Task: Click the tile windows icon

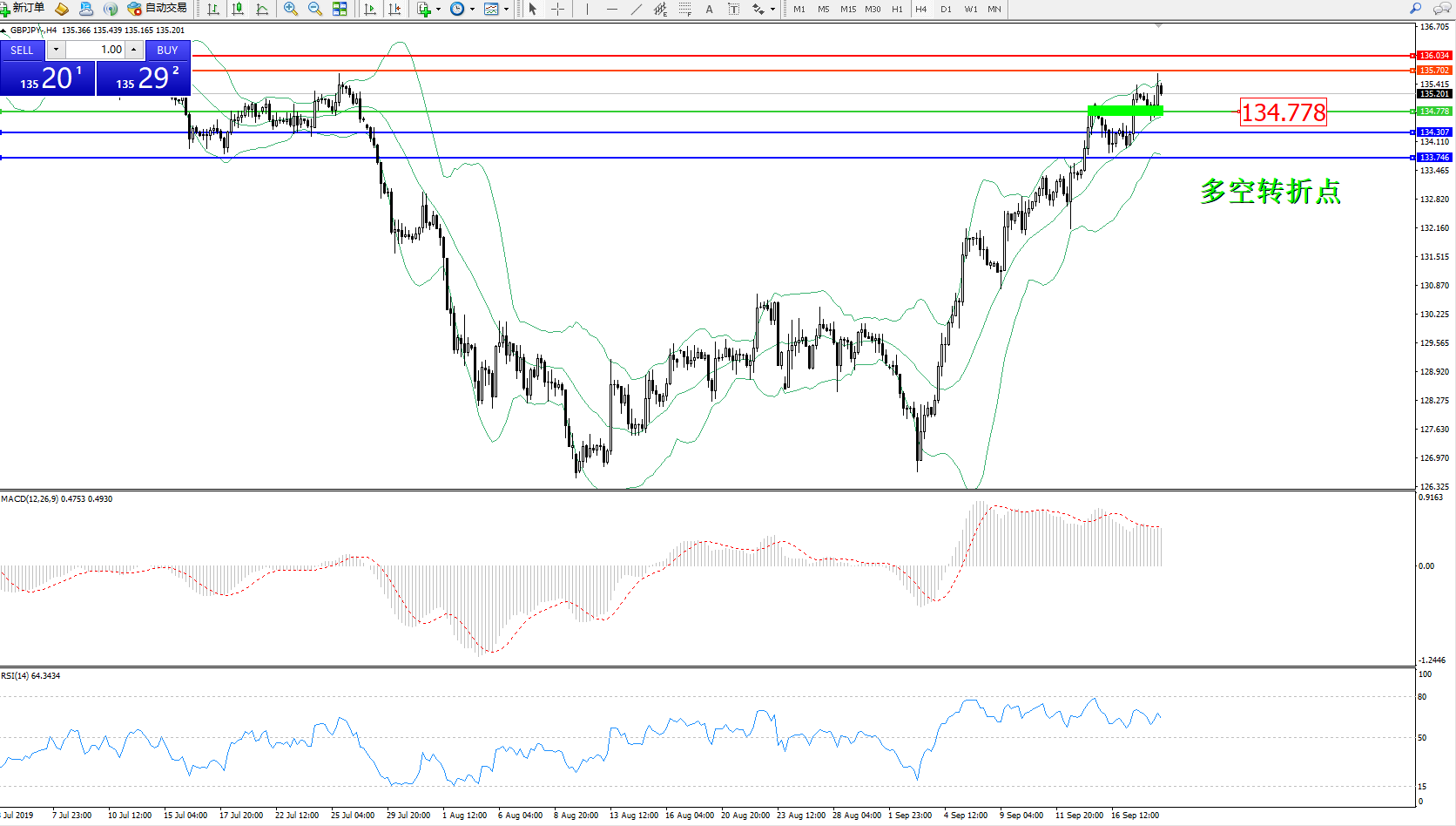Action: (340, 9)
